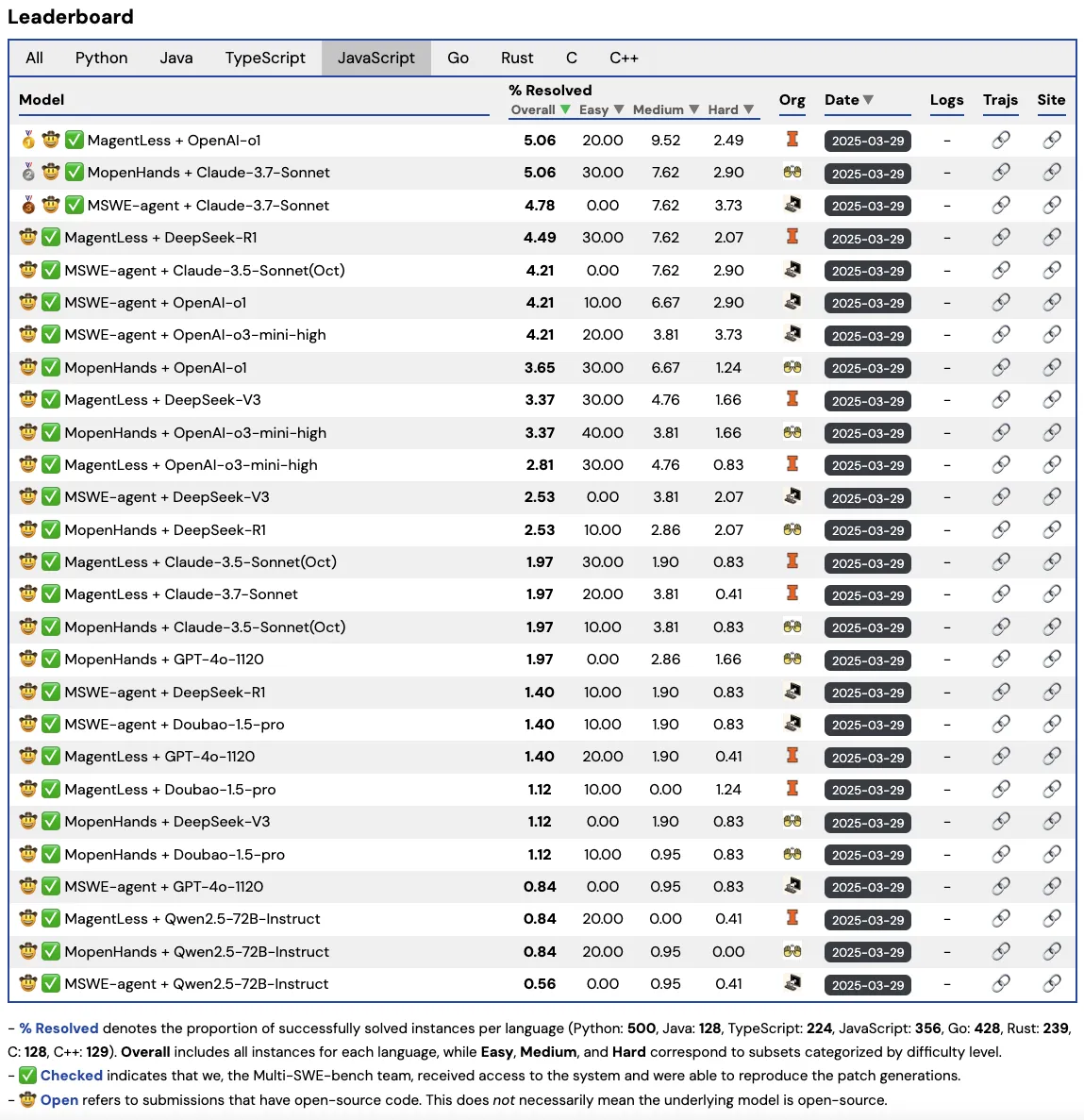Click the Checked checkmark for MagentLess + DeepSeek-V3
1084x1120 pixels.
click(51, 399)
